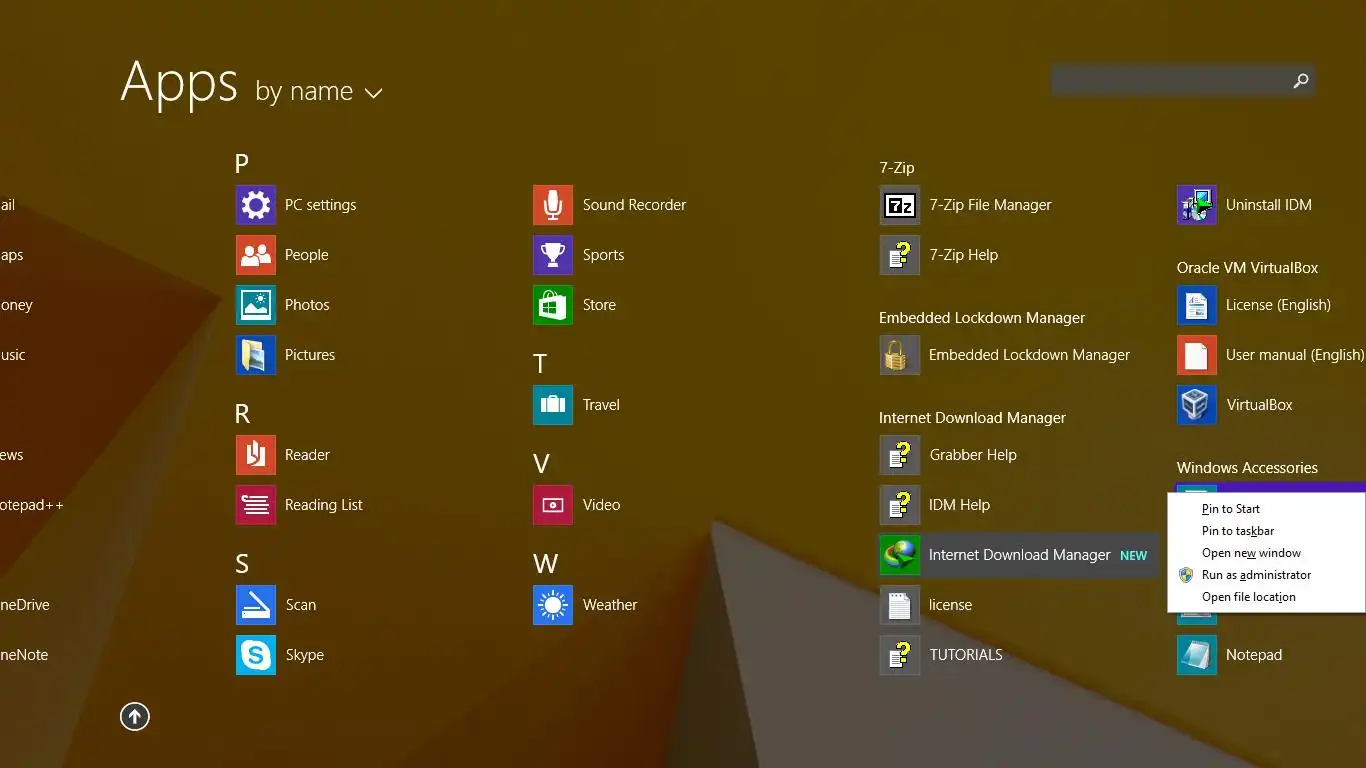Click the 'Reading List' app label
This screenshot has height=768, width=1366.
[323, 505]
